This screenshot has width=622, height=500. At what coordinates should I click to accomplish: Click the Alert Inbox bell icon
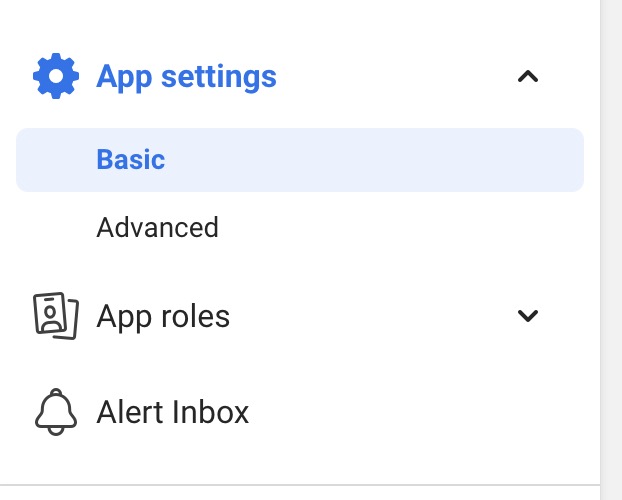[56, 411]
